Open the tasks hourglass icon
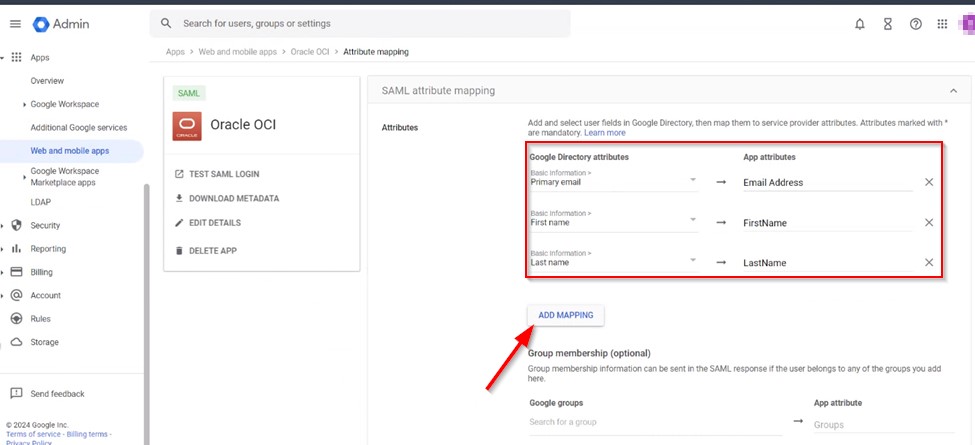The width and height of the screenshot is (975, 445). (887, 24)
